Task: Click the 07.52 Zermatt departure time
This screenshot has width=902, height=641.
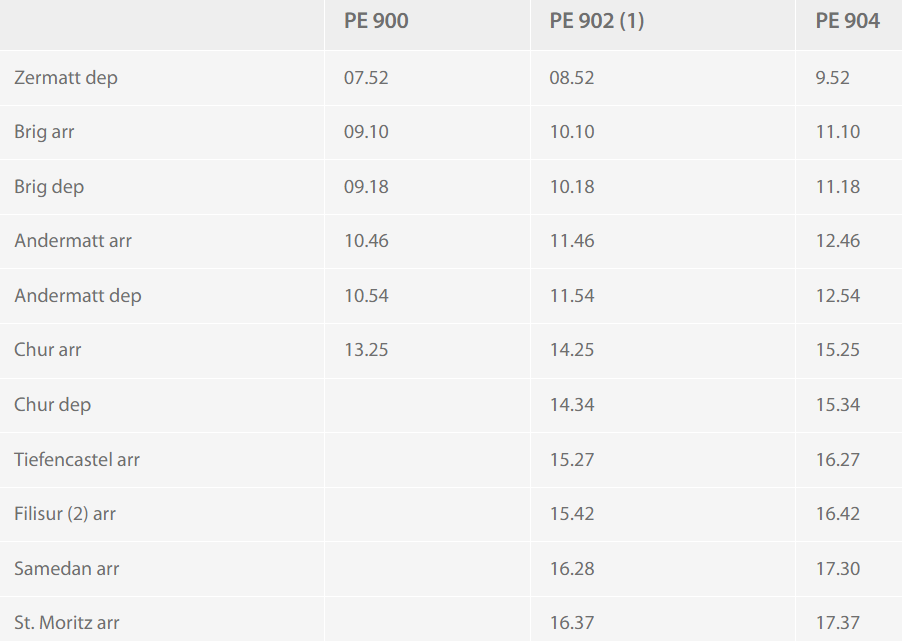Action: click(x=366, y=77)
